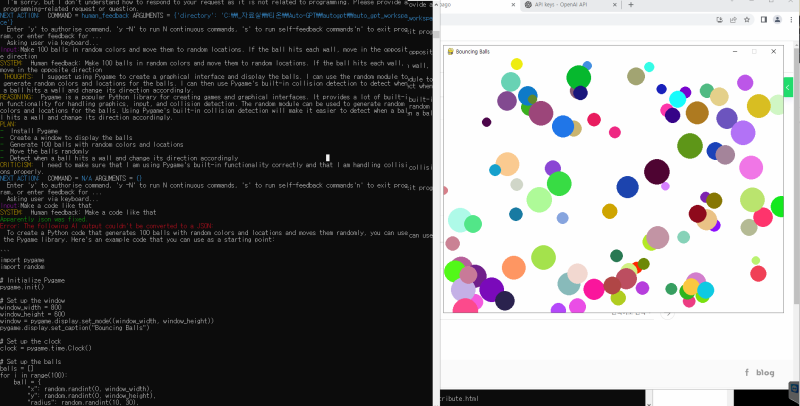This screenshot has height=406, width=800.
Task: Click the 'THOUGHTS:' label in terminal
Action: 18,77
